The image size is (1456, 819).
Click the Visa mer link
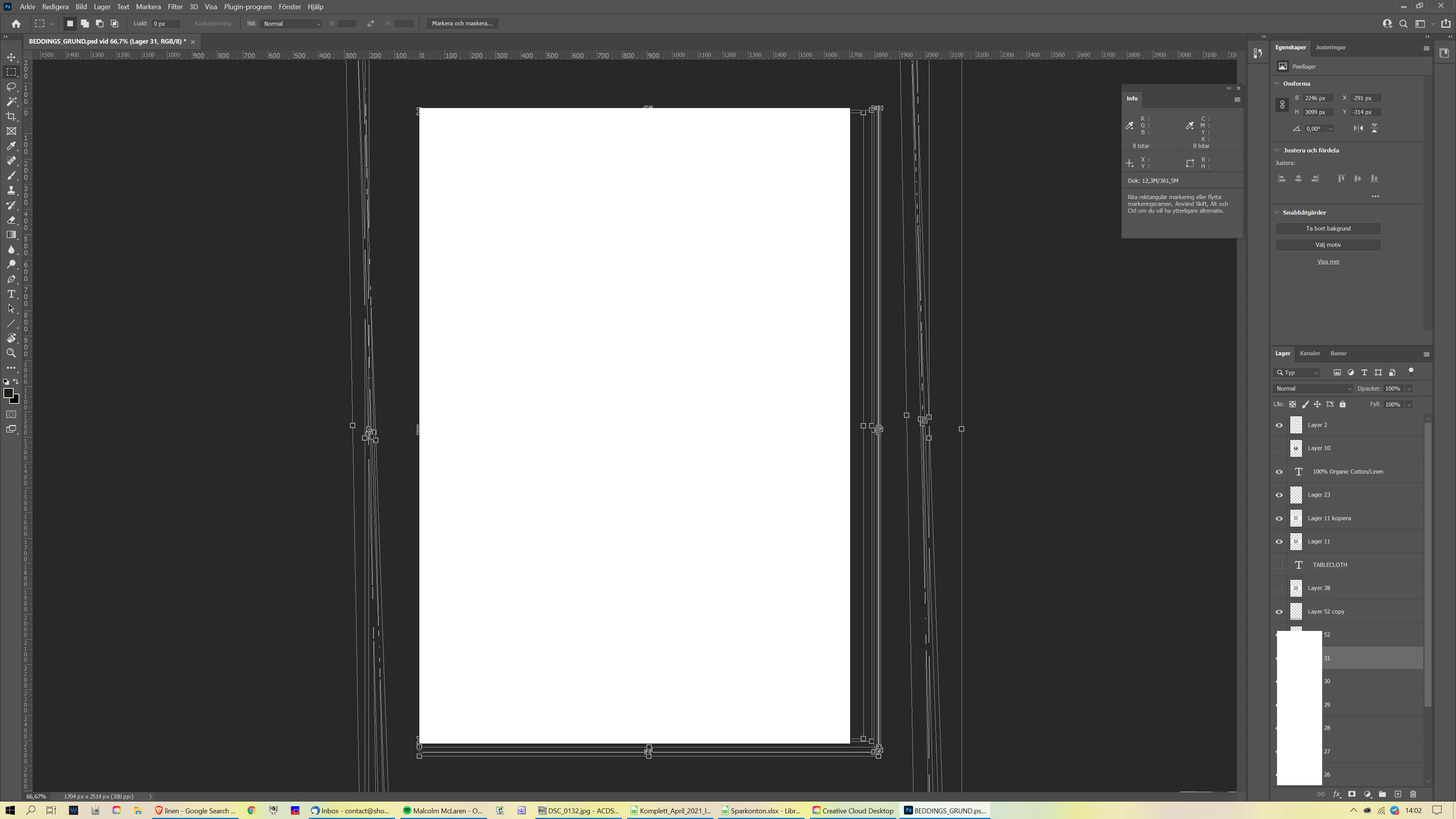(x=1328, y=262)
